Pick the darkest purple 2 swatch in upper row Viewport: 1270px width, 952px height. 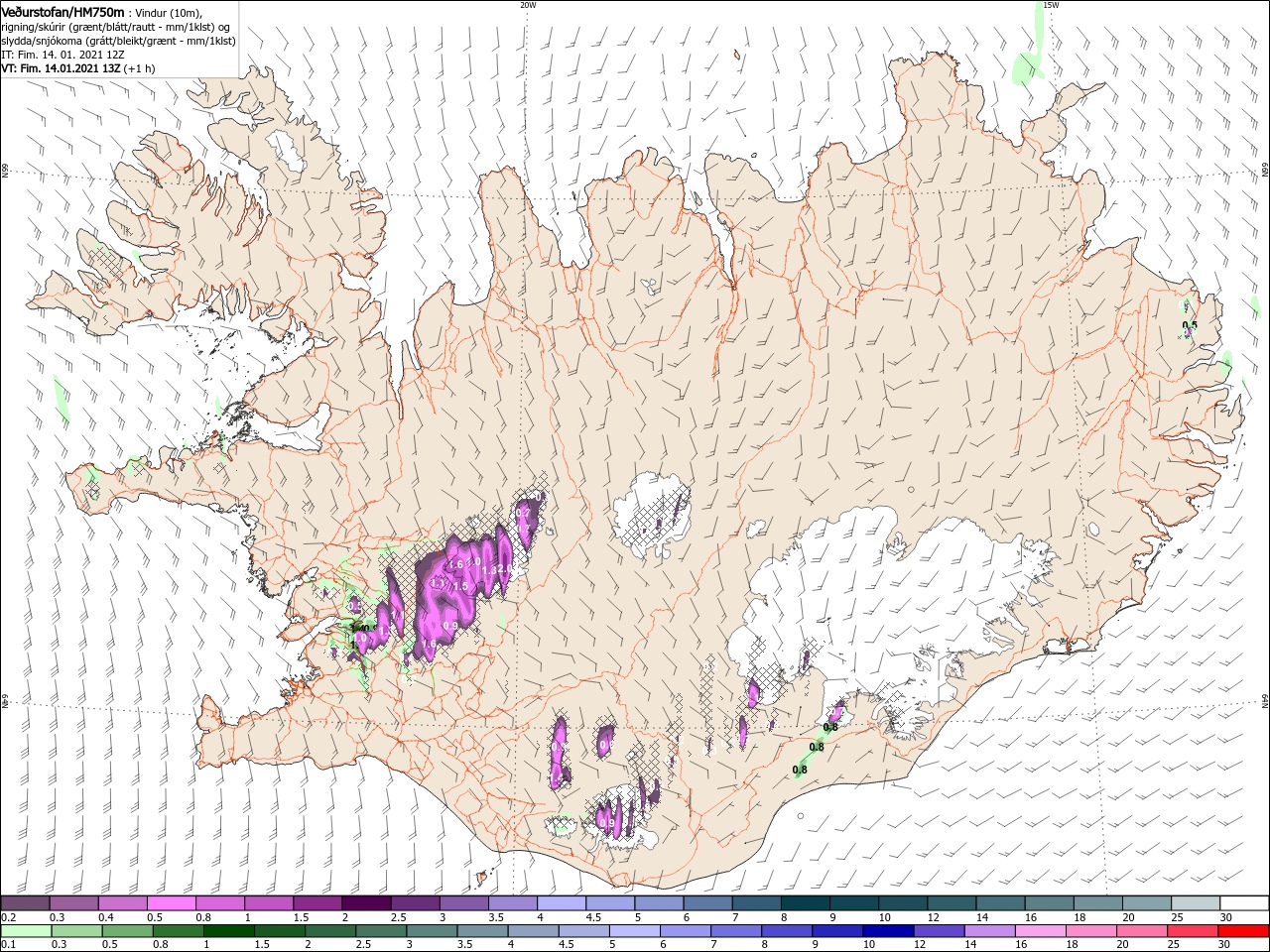pos(365,903)
